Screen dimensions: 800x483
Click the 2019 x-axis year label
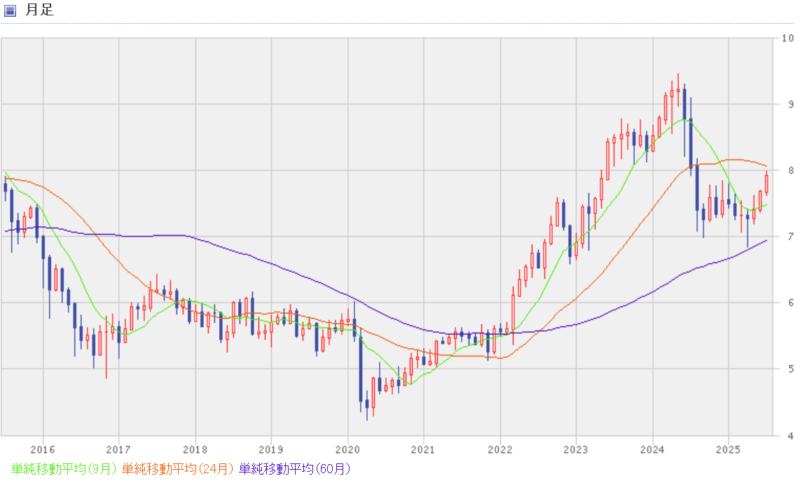click(271, 450)
